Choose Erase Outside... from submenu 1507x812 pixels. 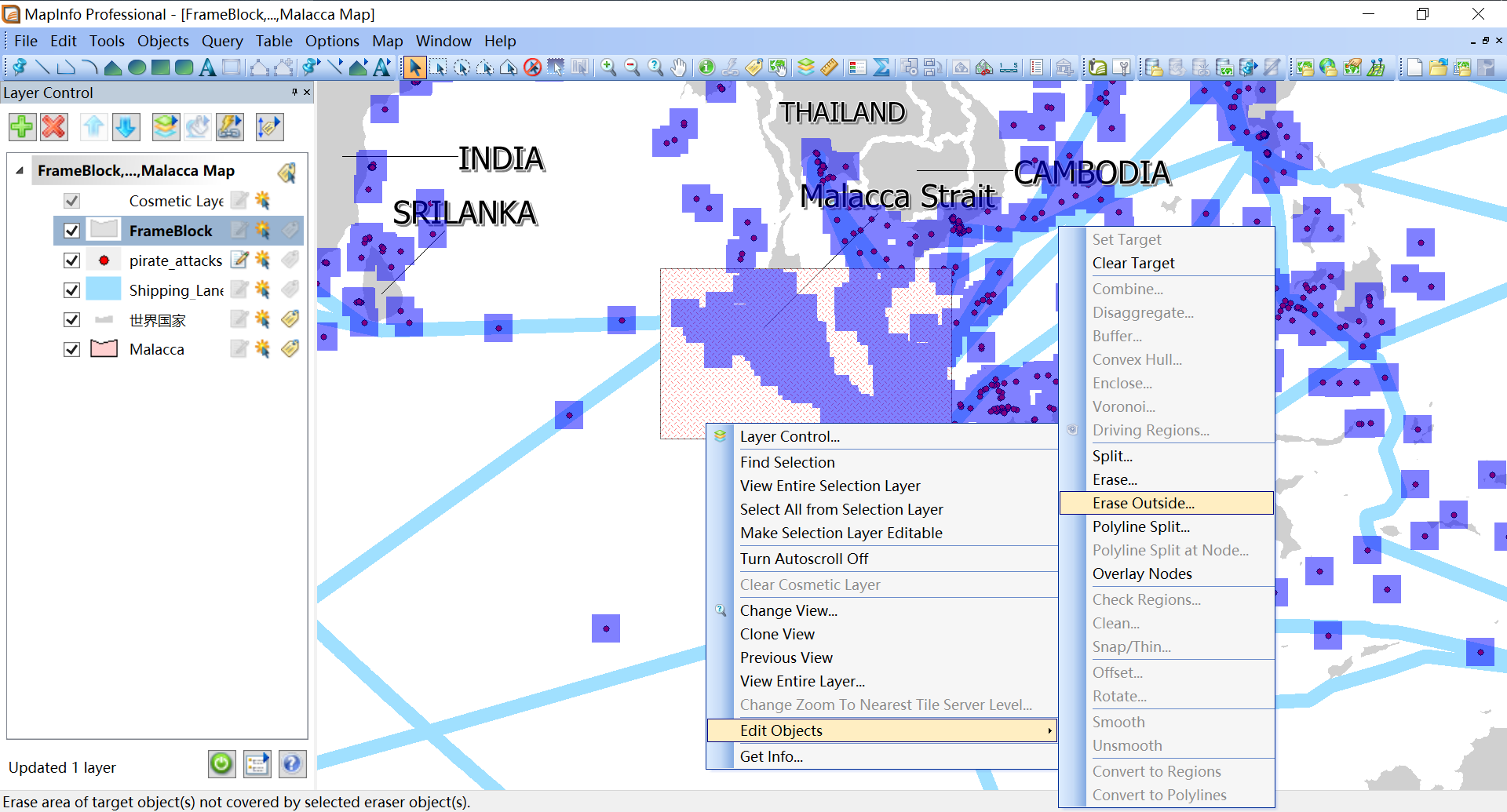pos(1166,503)
